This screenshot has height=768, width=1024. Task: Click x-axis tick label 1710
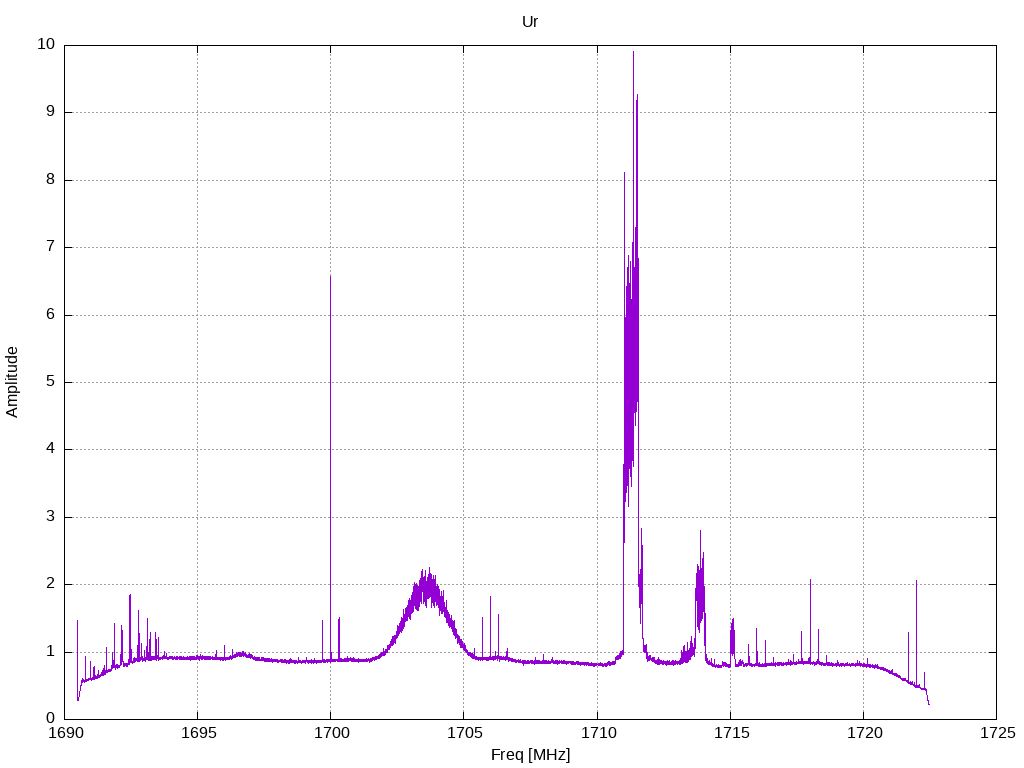tap(598, 733)
